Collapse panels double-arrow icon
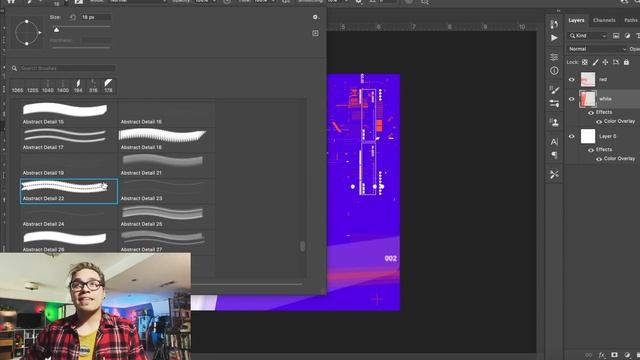640x360 pixels. point(558,11)
